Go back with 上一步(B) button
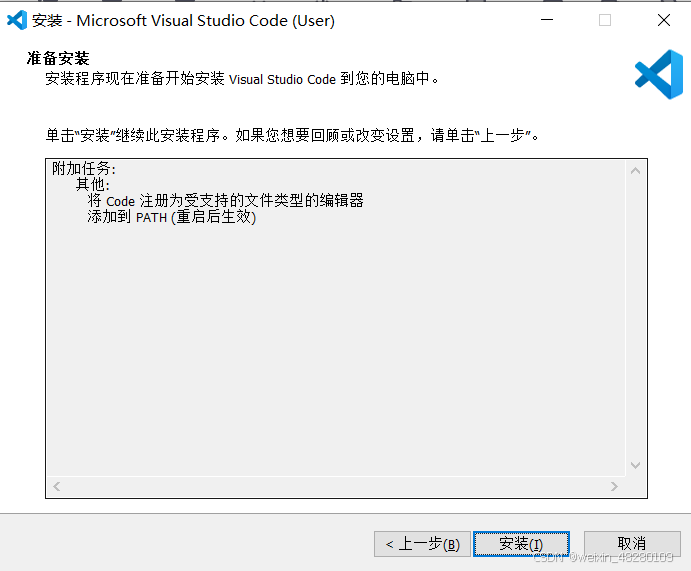Image resolution: width=691 pixels, height=571 pixels. click(x=422, y=544)
